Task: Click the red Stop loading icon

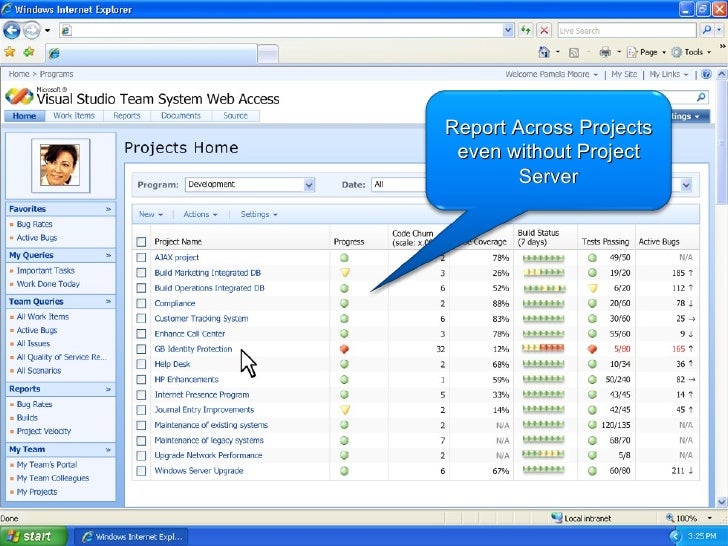Action: pos(544,31)
